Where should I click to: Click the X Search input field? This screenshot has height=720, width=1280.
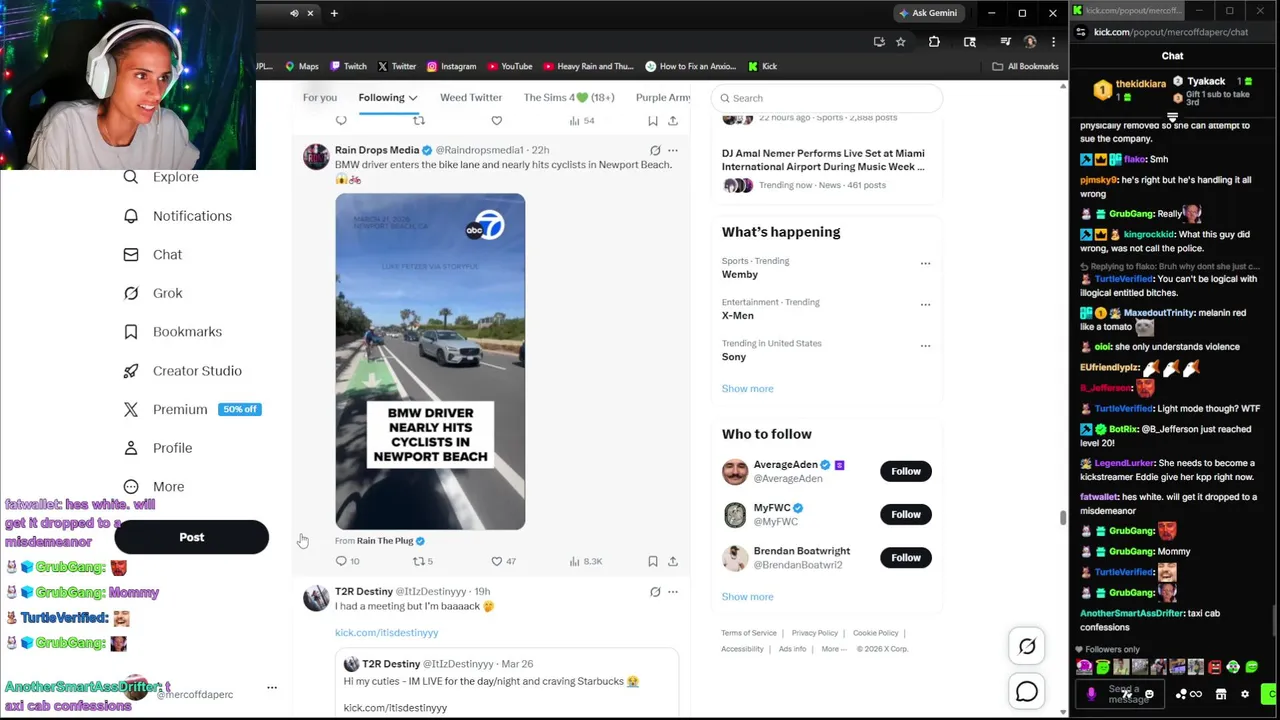pos(828,98)
